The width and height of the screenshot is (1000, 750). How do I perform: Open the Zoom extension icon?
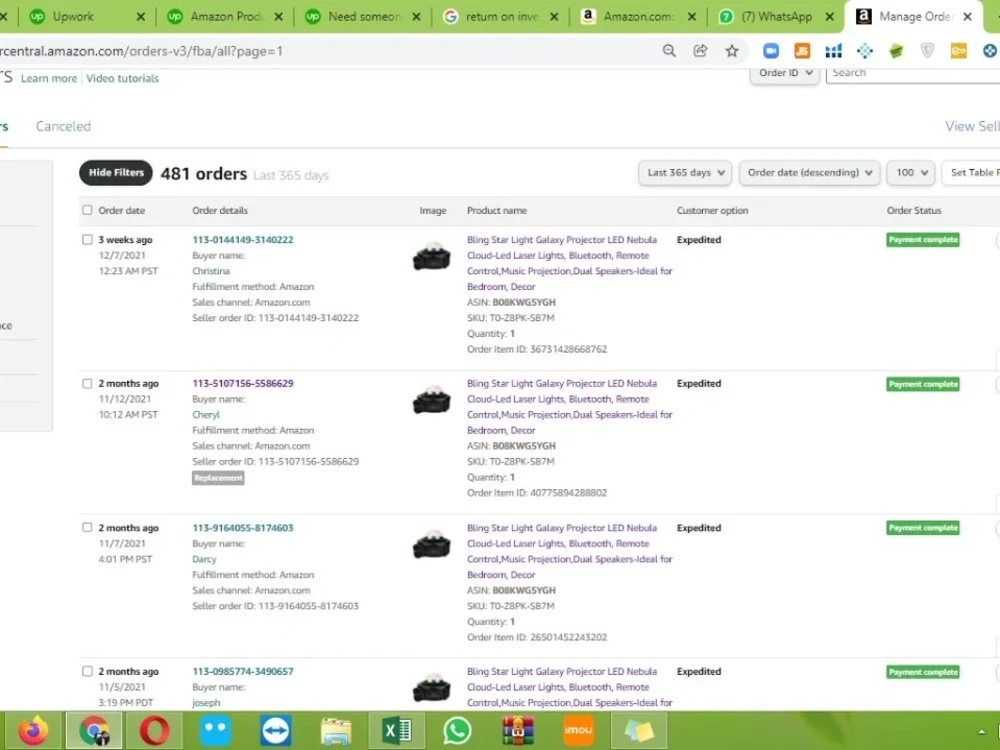coord(771,51)
